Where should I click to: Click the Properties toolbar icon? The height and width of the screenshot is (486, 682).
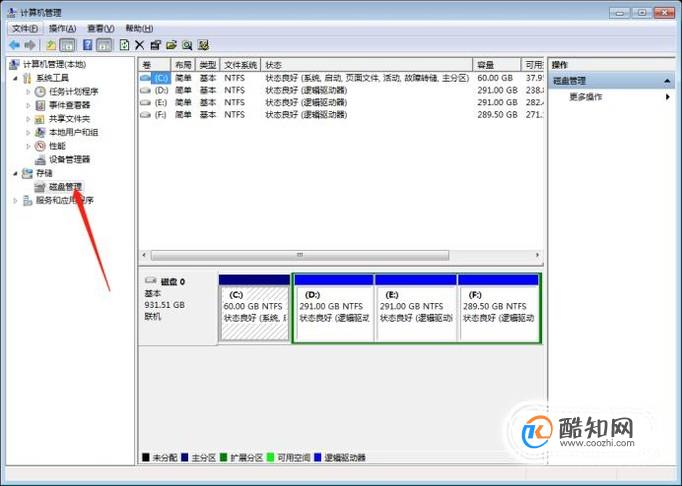pyautogui.click(x=155, y=45)
